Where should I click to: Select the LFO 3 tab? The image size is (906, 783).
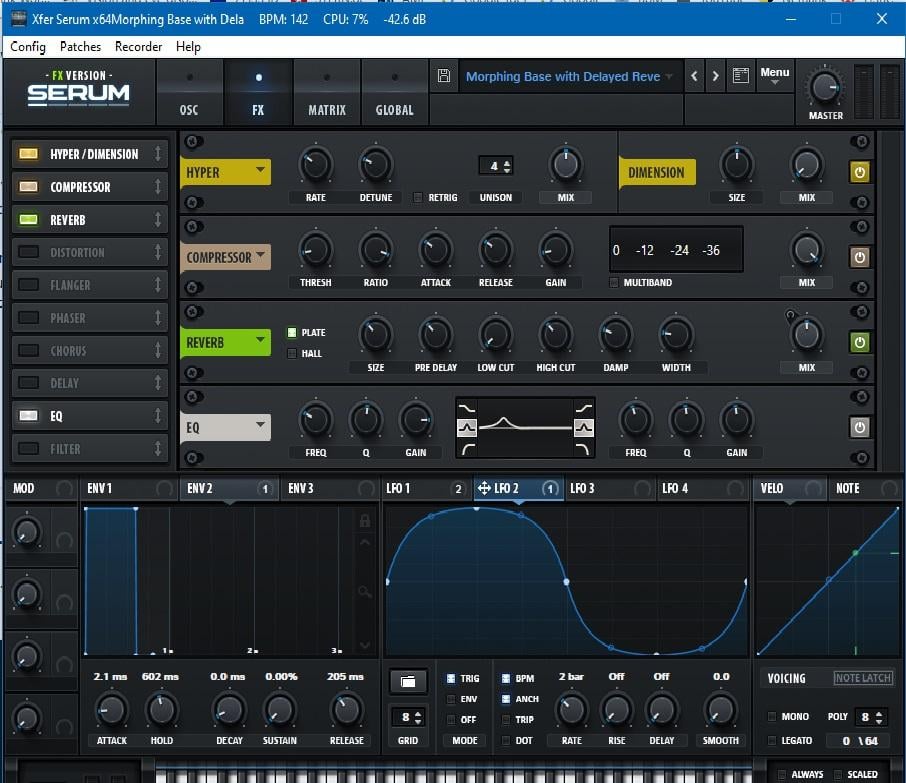pyautogui.click(x=610, y=489)
